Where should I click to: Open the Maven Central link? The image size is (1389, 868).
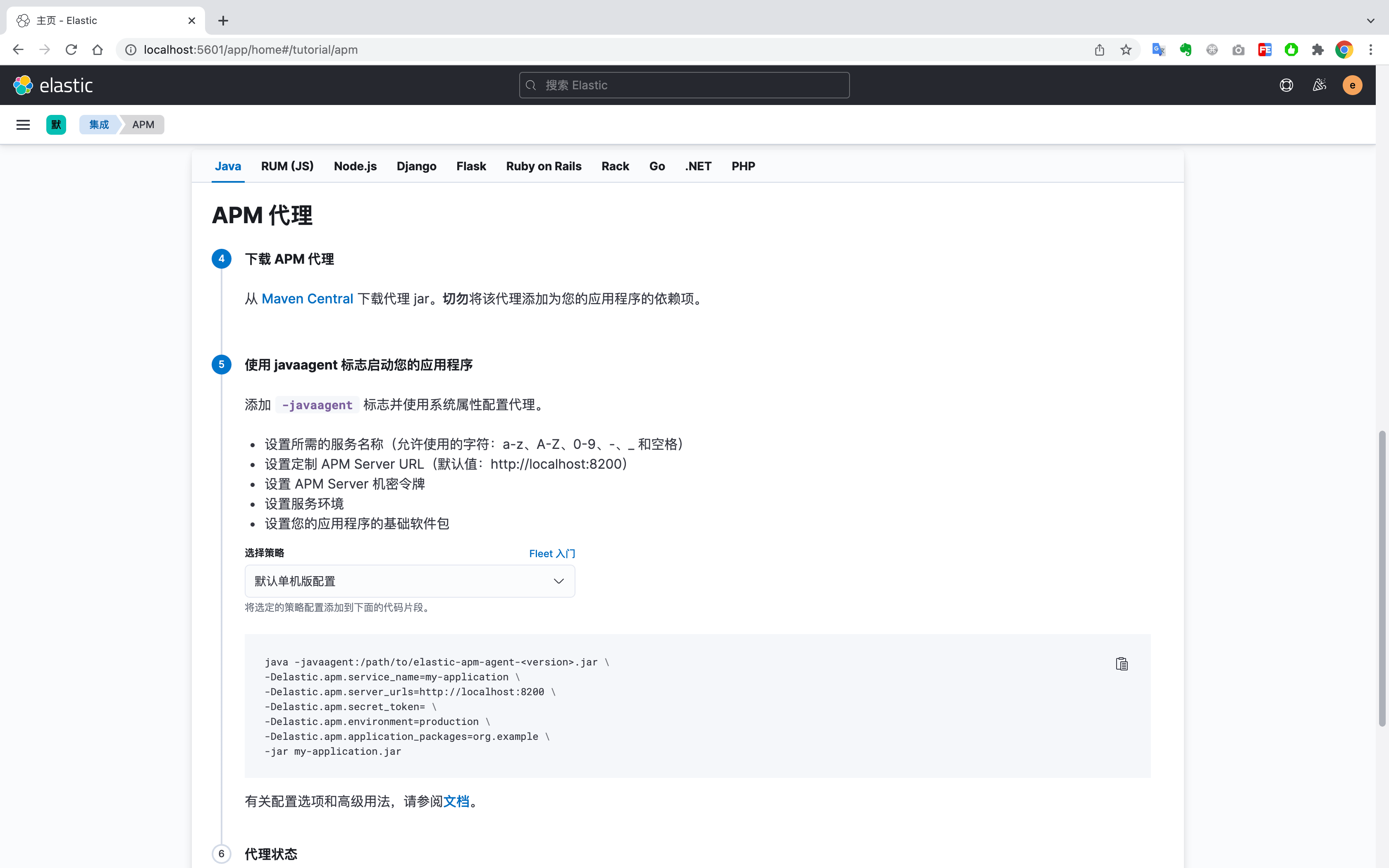click(x=307, y=298)
